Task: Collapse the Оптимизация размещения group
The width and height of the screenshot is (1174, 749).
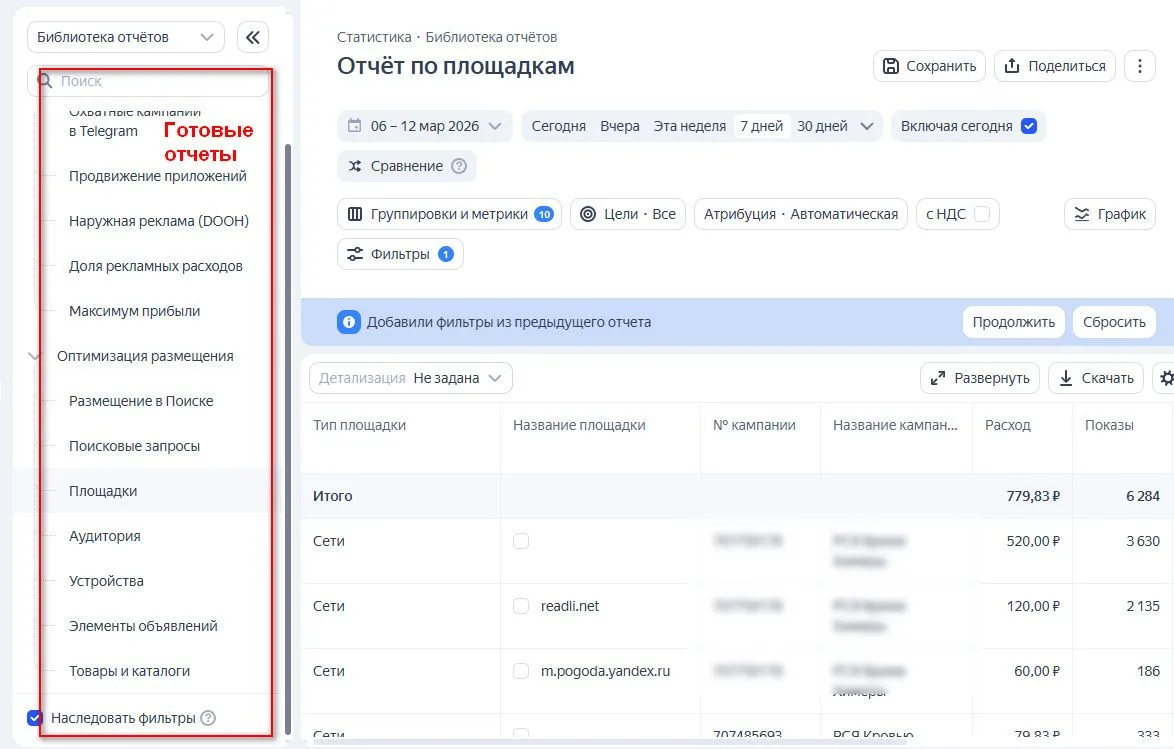Action: click(x=34, y=357)
